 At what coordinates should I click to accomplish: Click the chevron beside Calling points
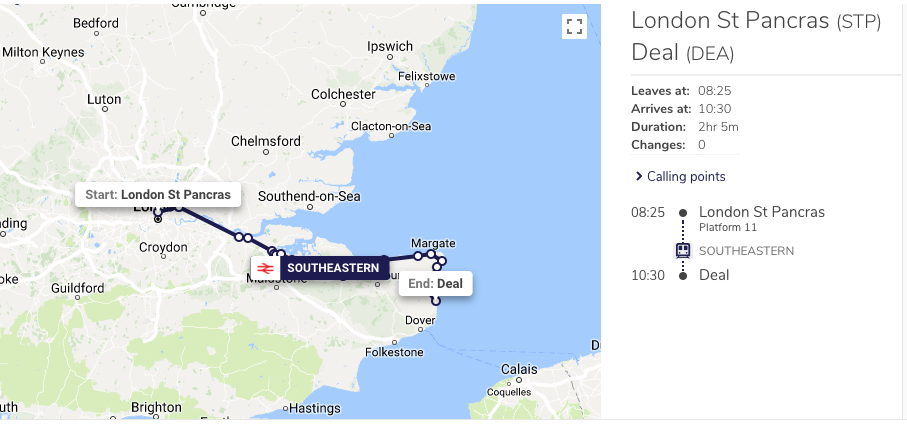pos(639,176)
